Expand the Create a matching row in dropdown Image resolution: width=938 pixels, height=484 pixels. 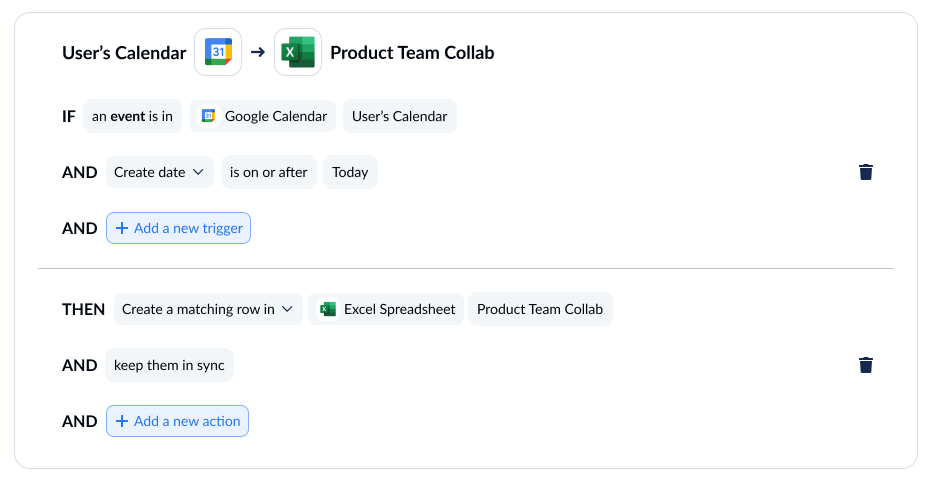[208, 309]
